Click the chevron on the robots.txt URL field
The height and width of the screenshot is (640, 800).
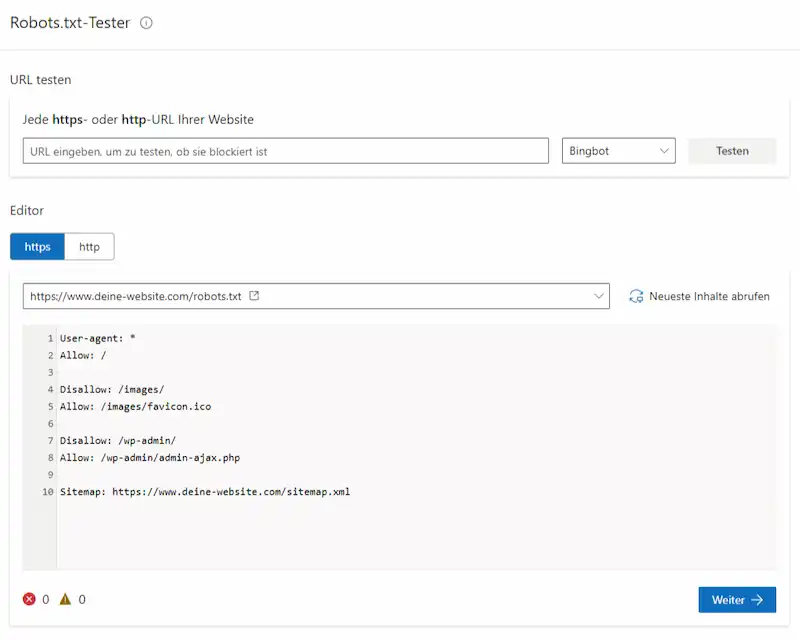(x=598, y=296)
